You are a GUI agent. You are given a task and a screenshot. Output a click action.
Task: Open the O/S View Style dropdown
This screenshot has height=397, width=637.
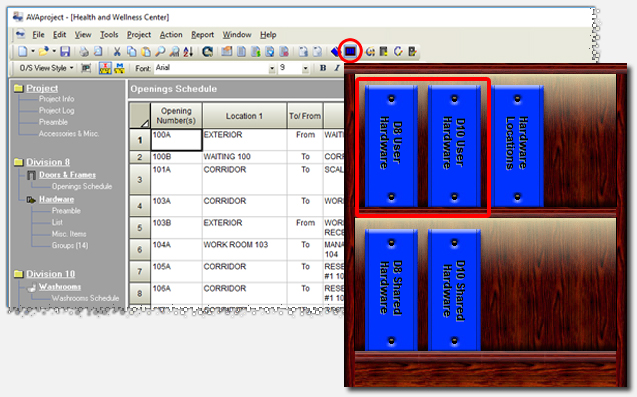46,68
